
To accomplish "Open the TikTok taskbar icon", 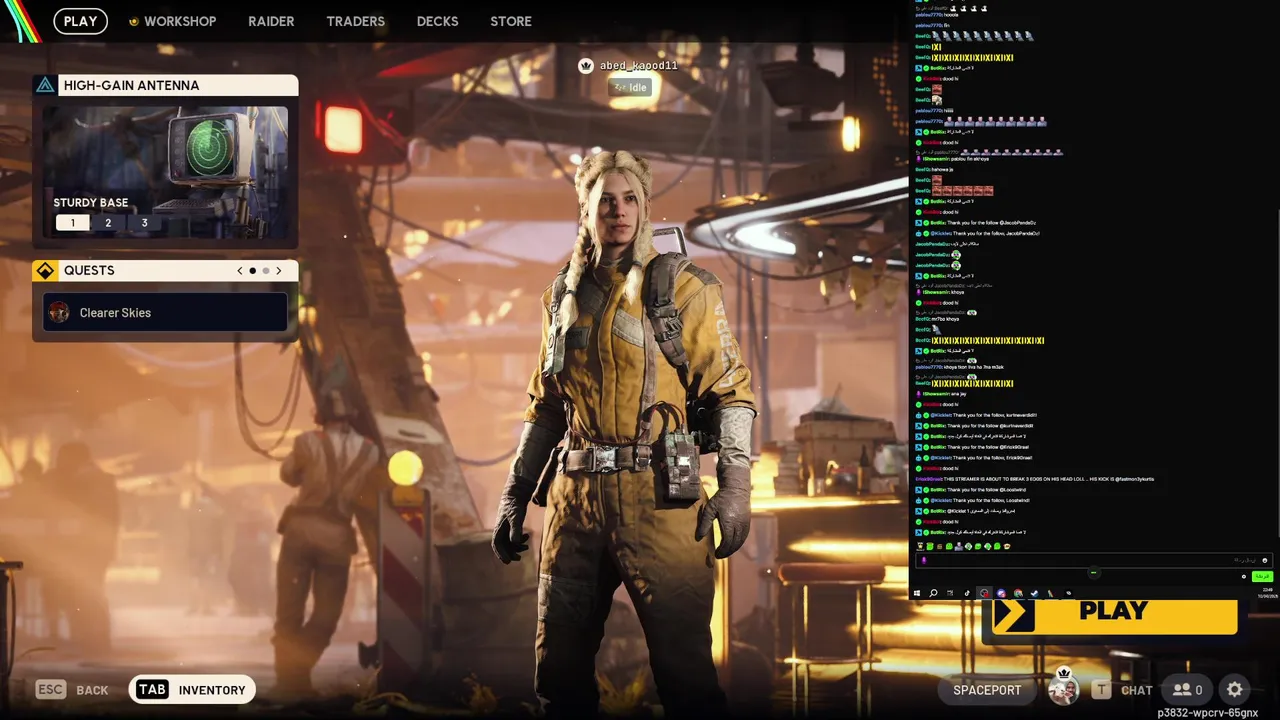I will click(967, 593).
